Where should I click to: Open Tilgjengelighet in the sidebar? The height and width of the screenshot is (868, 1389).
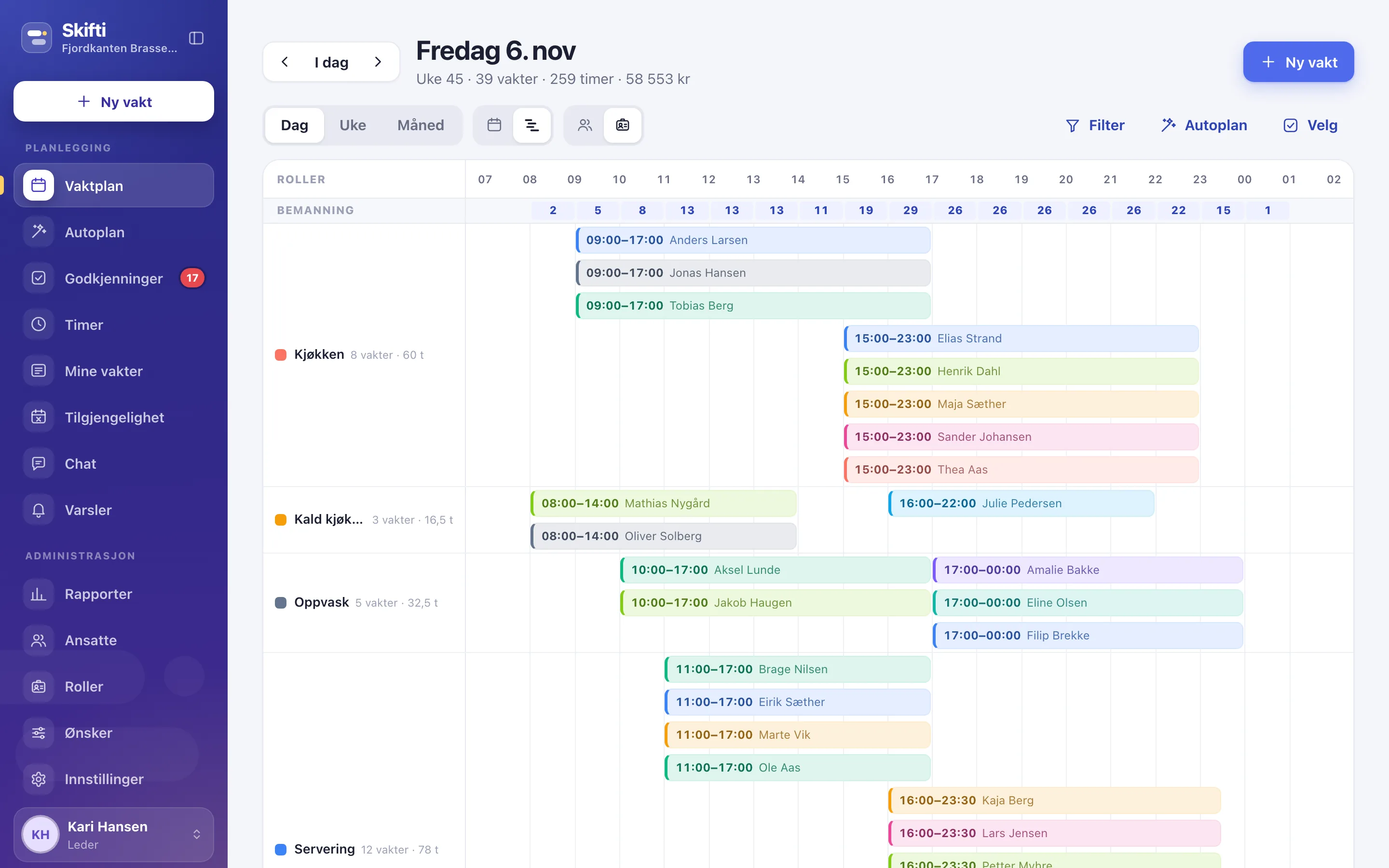point(114,417)
